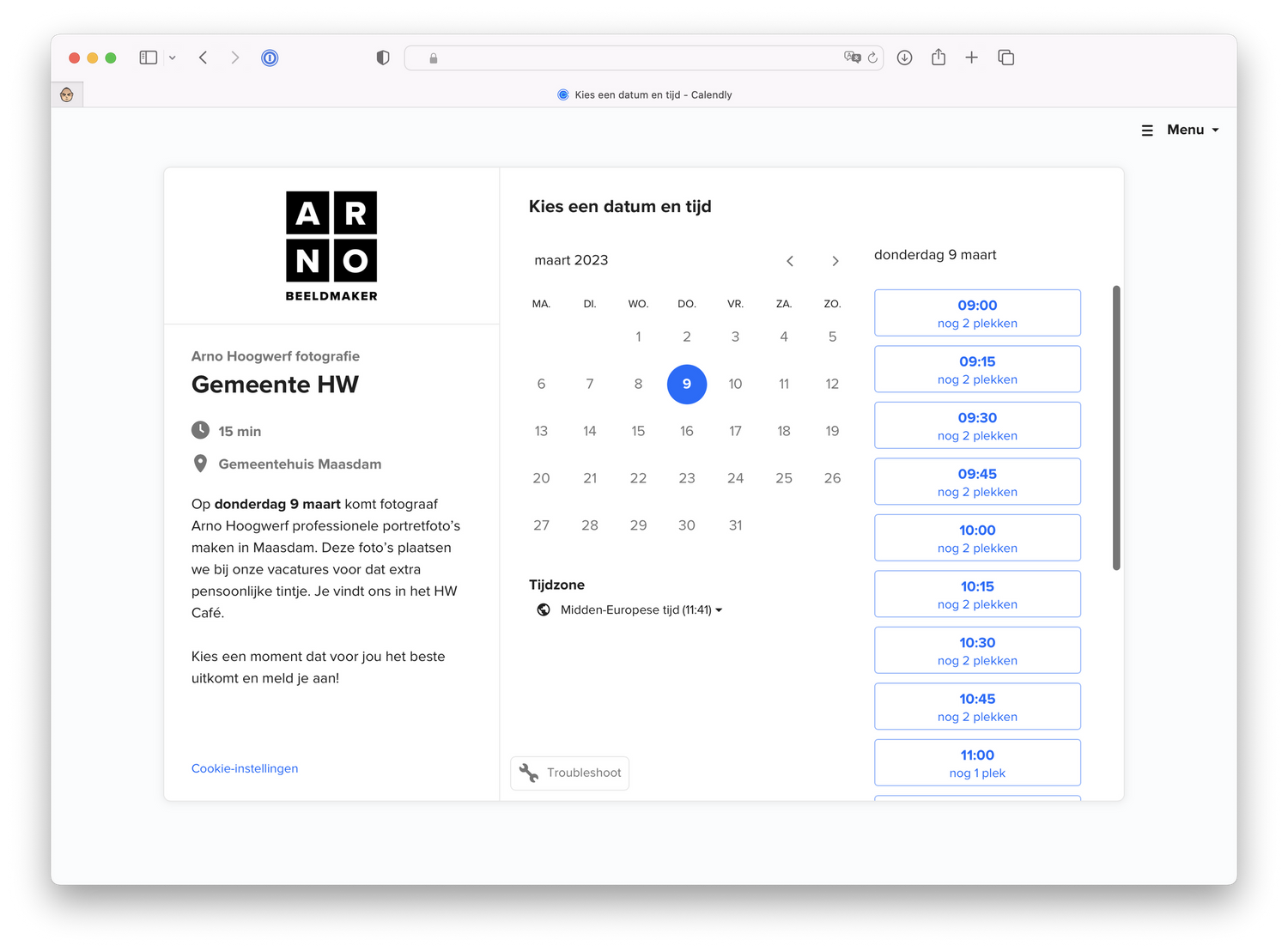Click calendar day 23

pos(687,478)
